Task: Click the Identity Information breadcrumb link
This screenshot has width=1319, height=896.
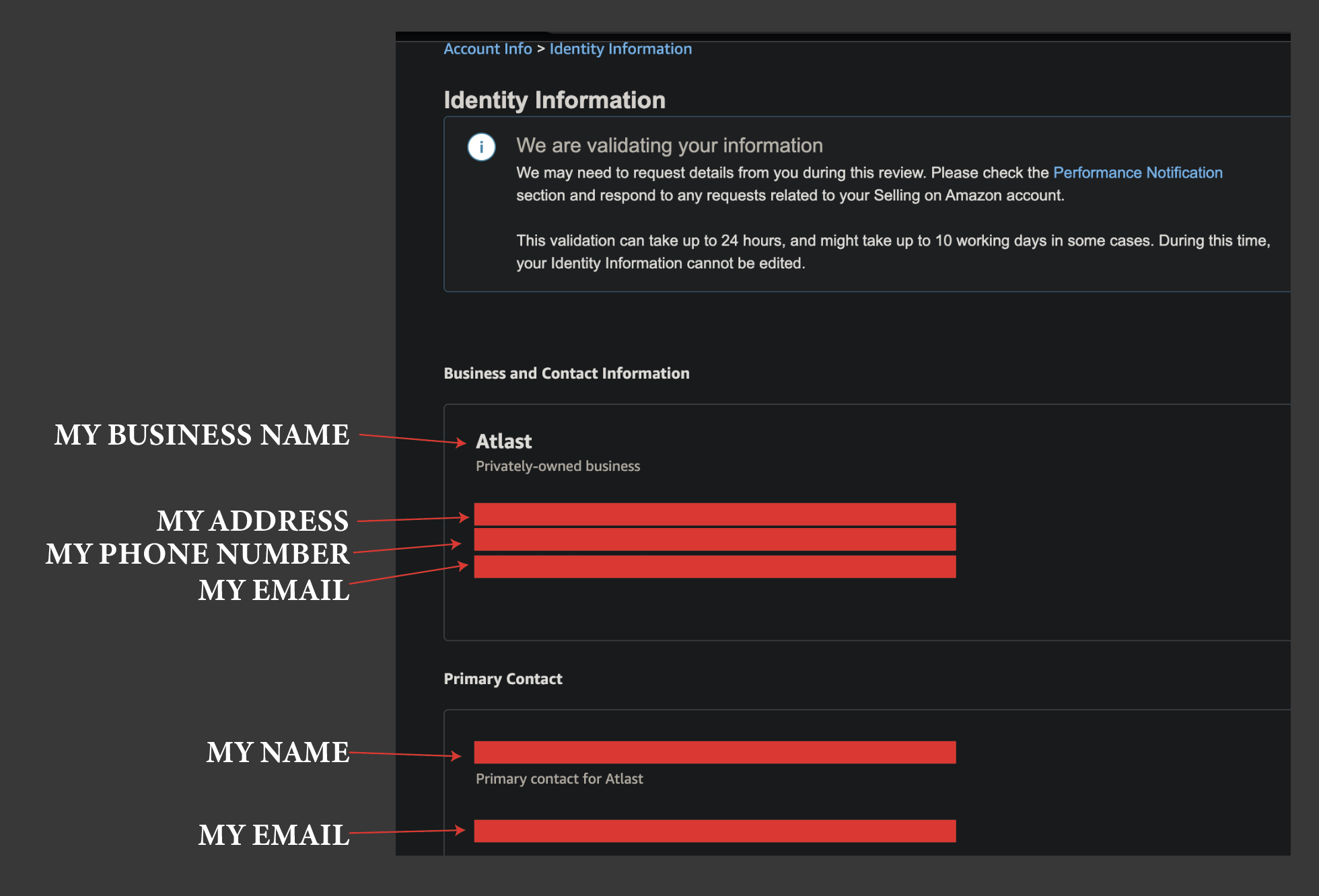Action: click(620, 49)
